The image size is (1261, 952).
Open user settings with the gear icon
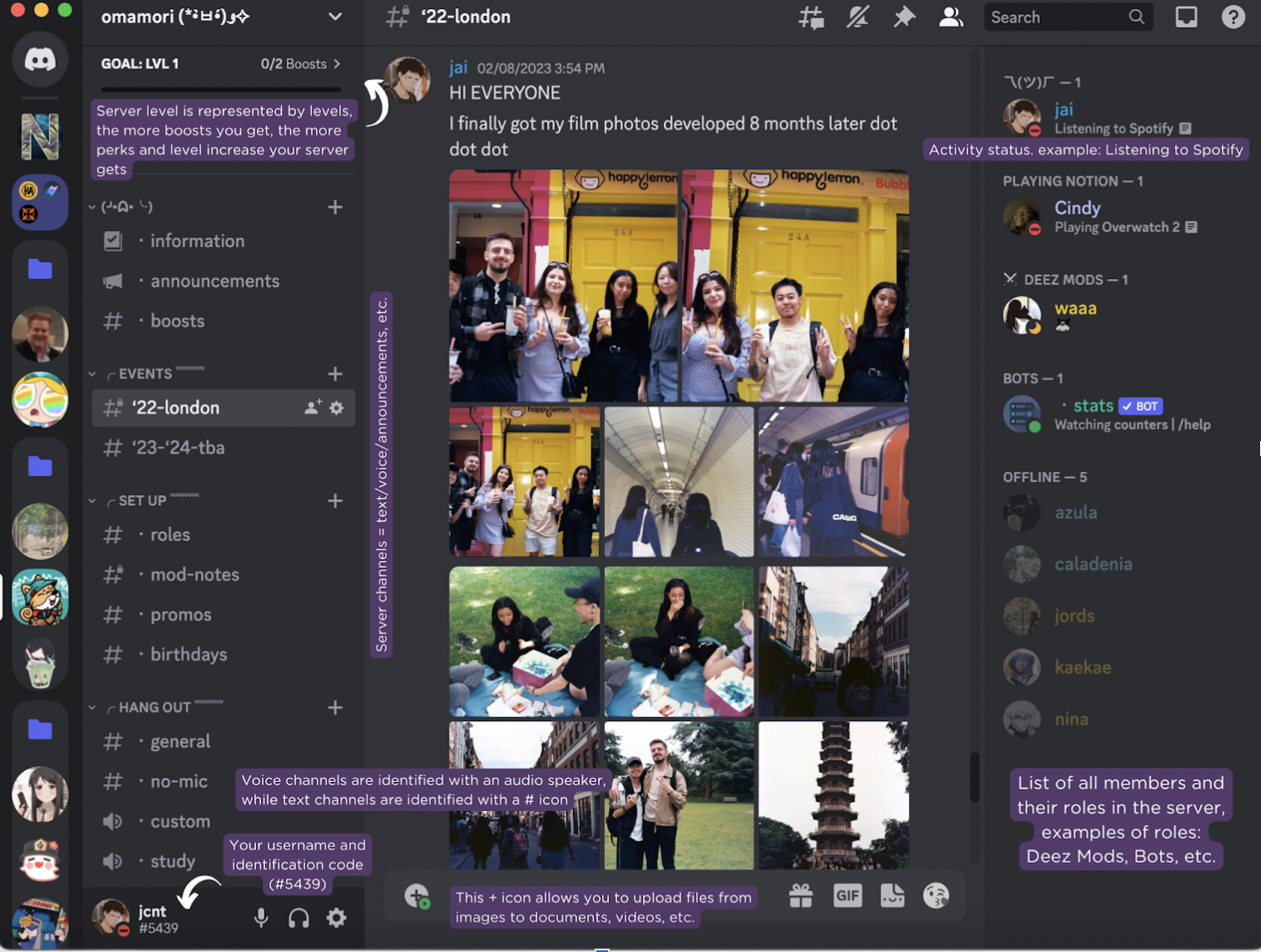pos(336,917)
